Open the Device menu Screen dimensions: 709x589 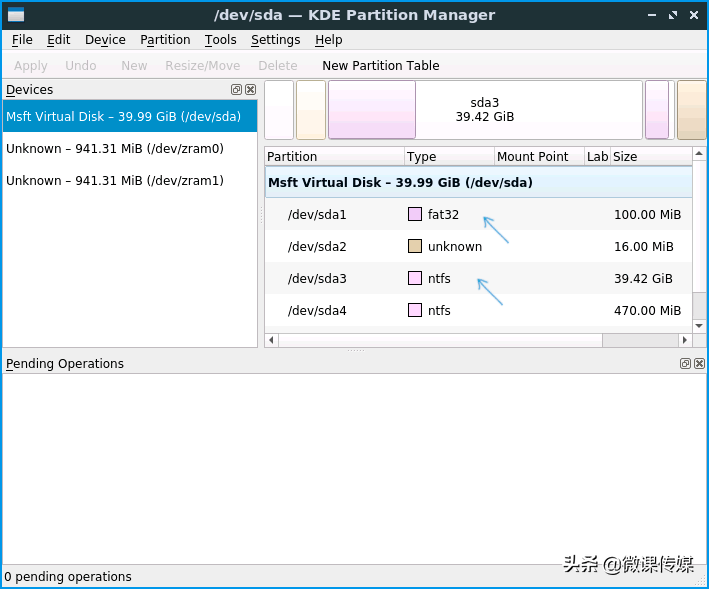coord(105,40)
